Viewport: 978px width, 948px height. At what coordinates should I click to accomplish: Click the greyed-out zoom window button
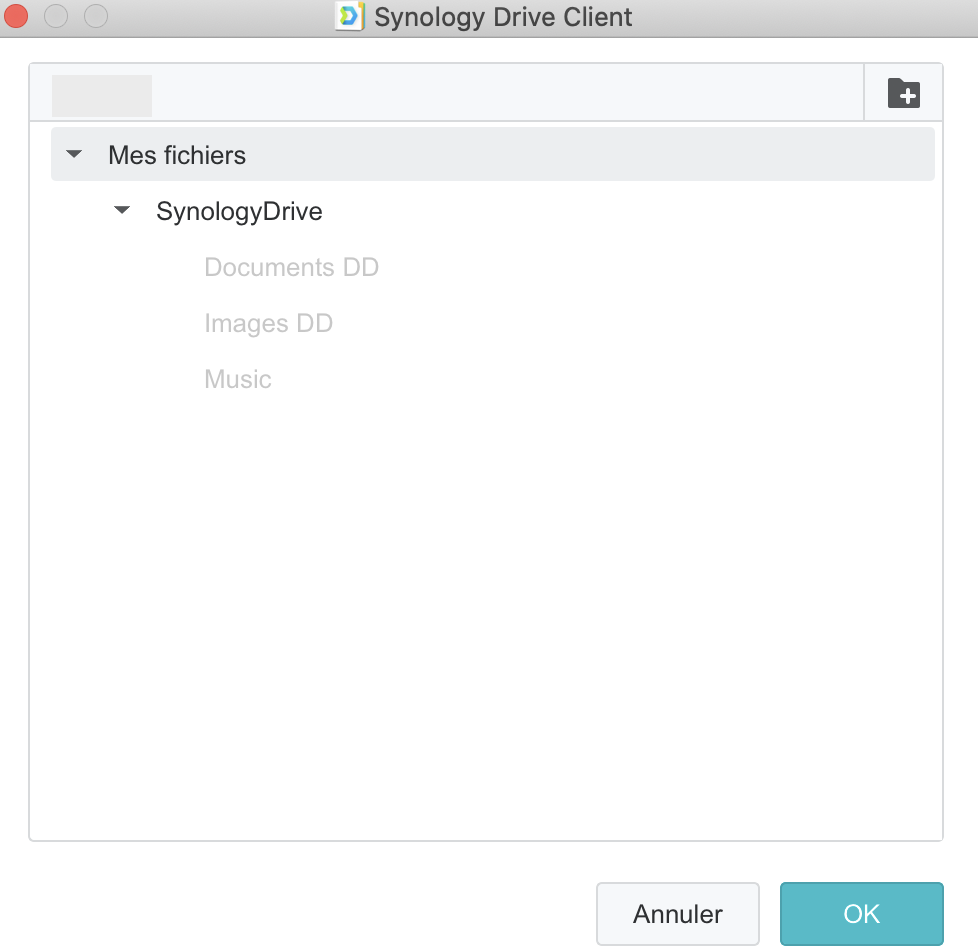(x=96, y=16)
